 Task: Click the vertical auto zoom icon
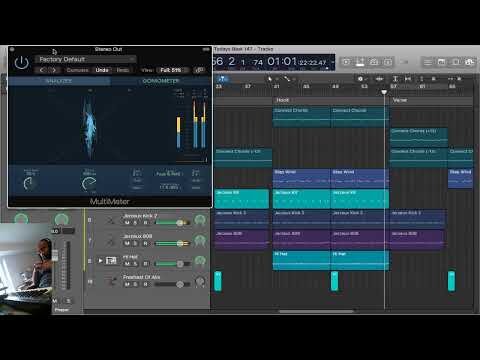[x=395, y=79]
